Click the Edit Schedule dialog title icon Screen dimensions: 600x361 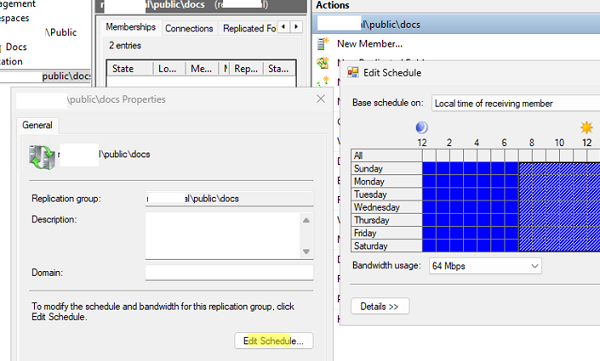pos(353,72)
